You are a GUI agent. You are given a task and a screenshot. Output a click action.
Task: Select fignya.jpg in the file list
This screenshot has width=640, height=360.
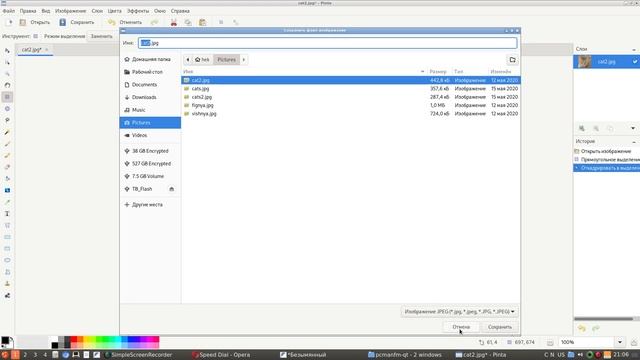pos(351,105)
